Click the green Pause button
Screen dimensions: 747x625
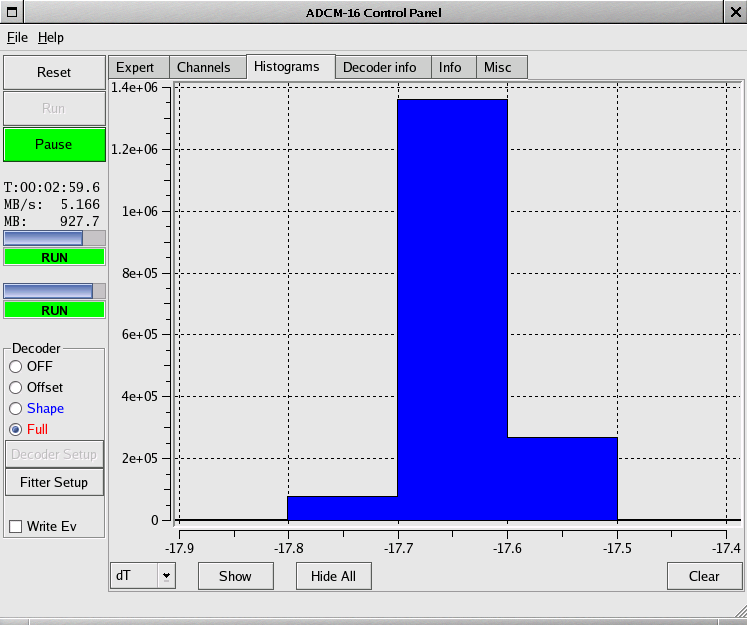(x=54, y=144)
